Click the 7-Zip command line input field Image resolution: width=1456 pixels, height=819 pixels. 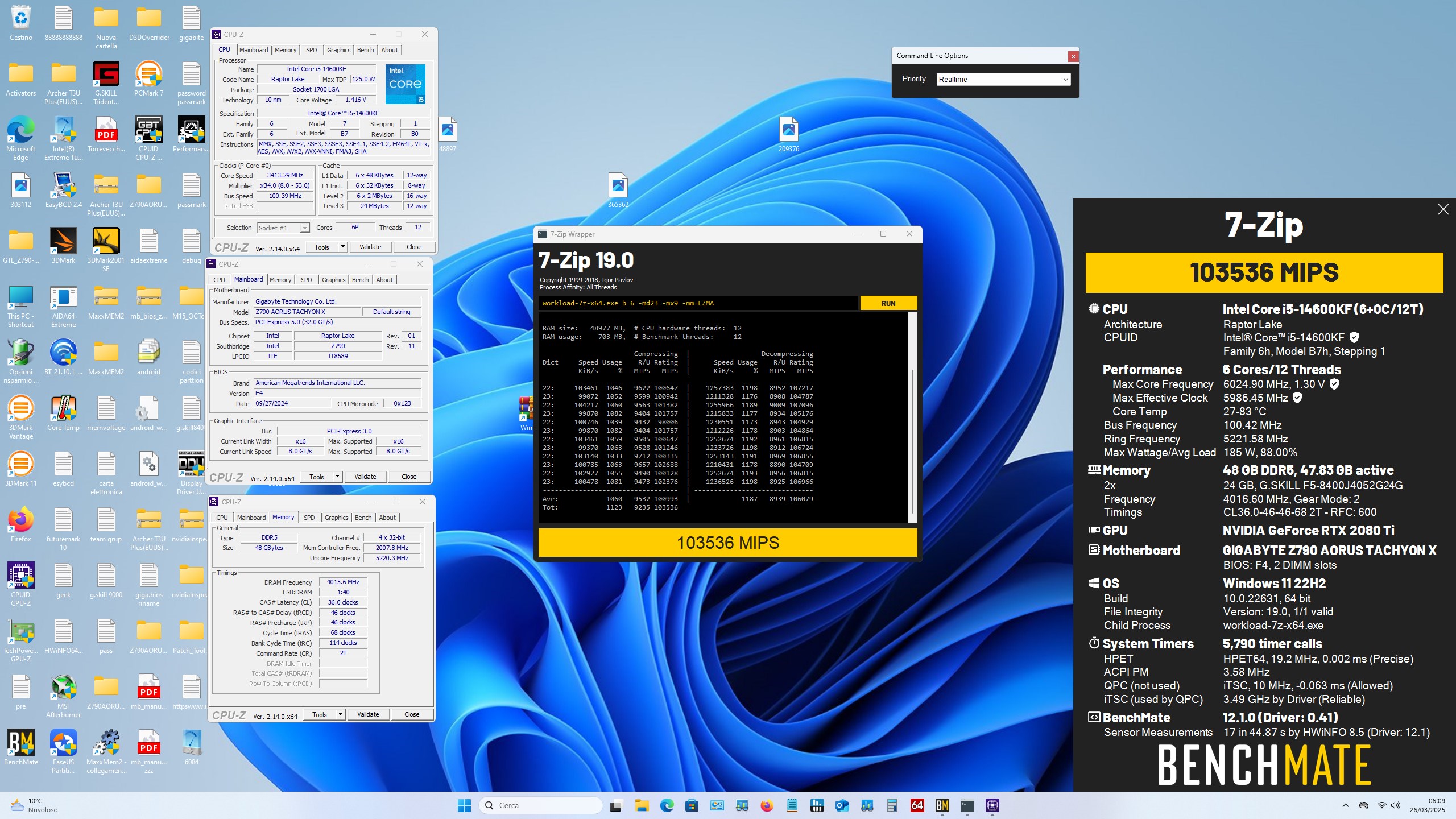click(x=698, y=303)
